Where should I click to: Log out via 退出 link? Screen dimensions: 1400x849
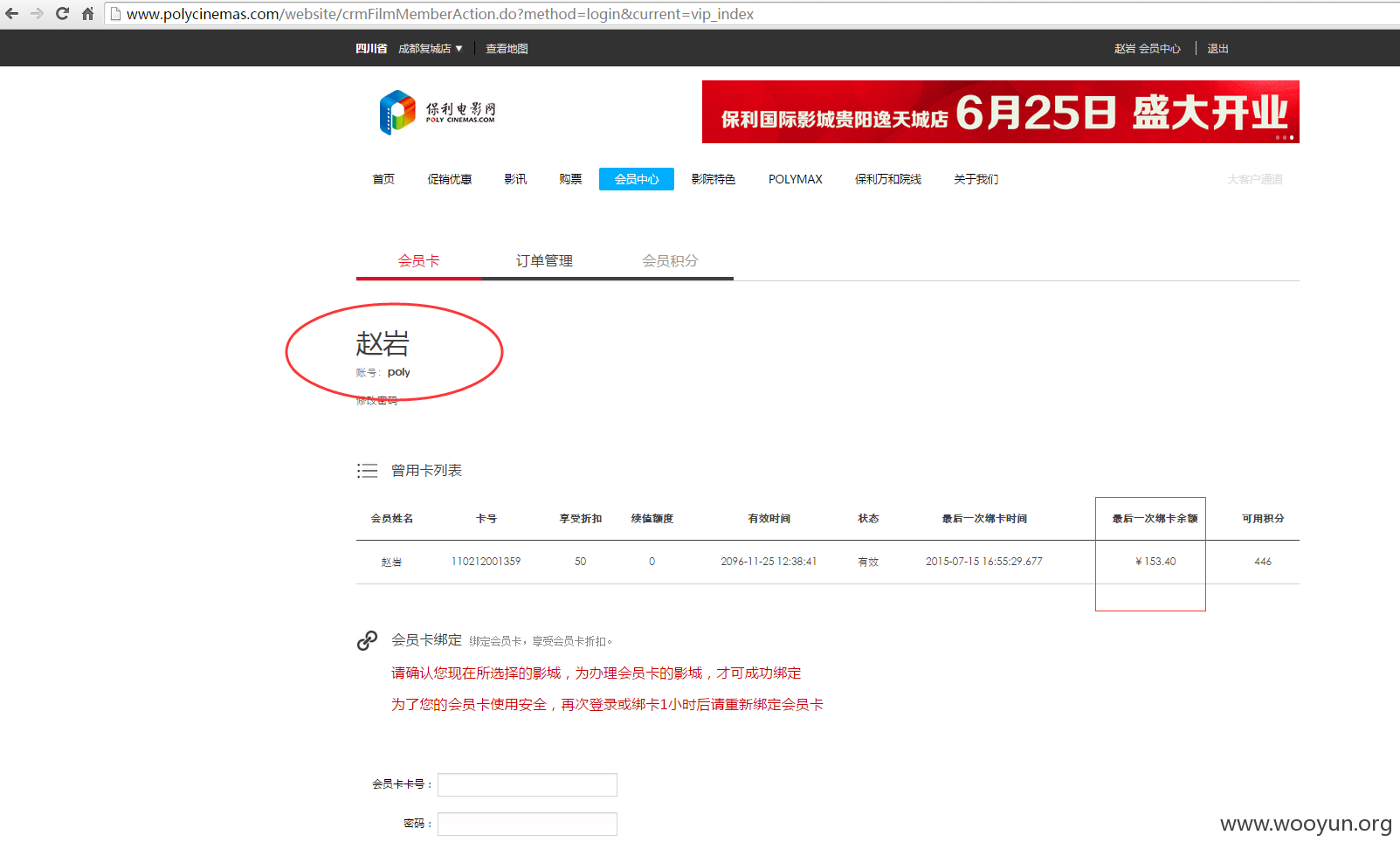(x=1217, y=49)
